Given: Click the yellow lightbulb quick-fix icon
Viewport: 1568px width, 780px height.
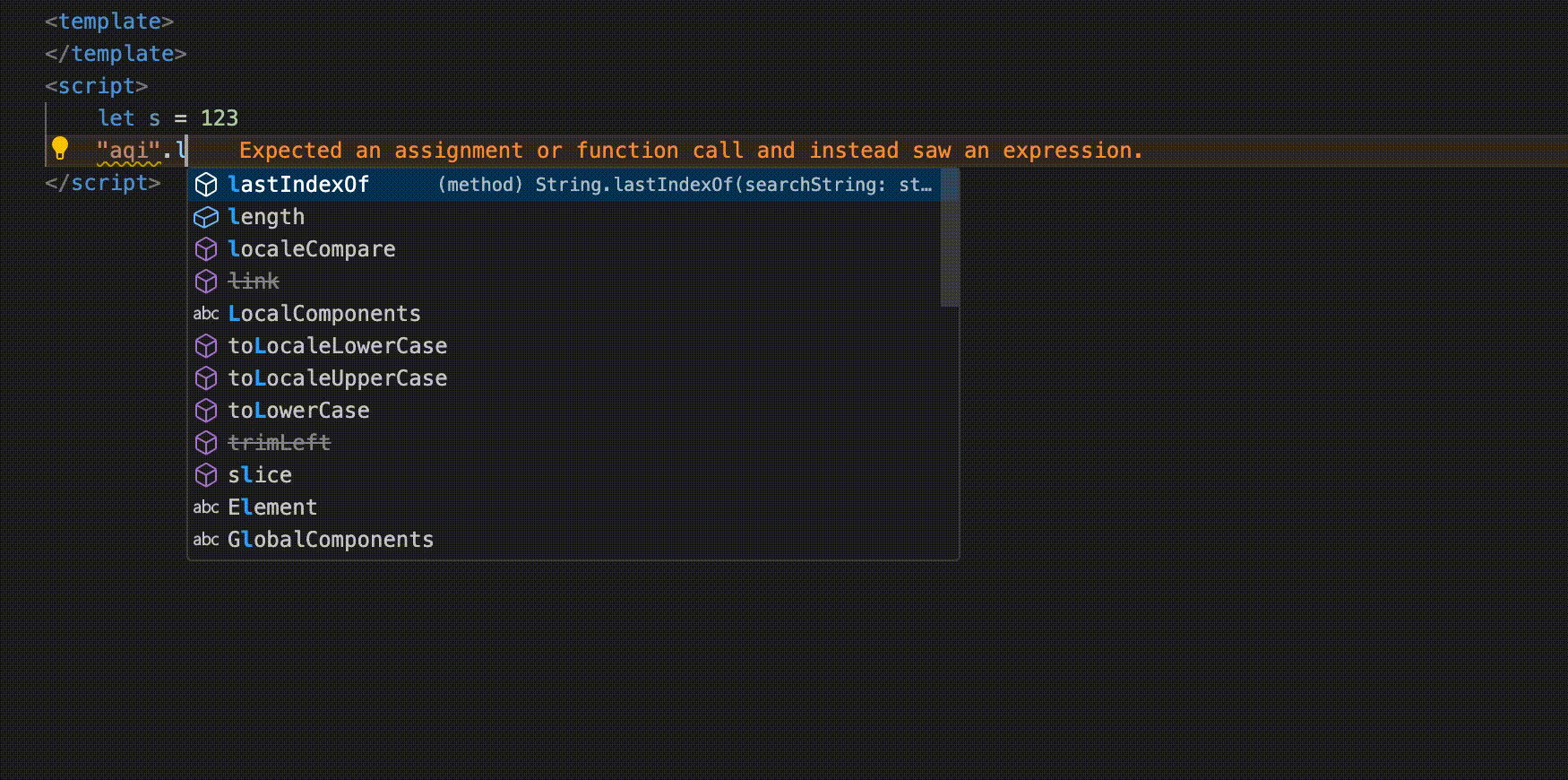Looking at the screenshot, I should click(60, 148).
